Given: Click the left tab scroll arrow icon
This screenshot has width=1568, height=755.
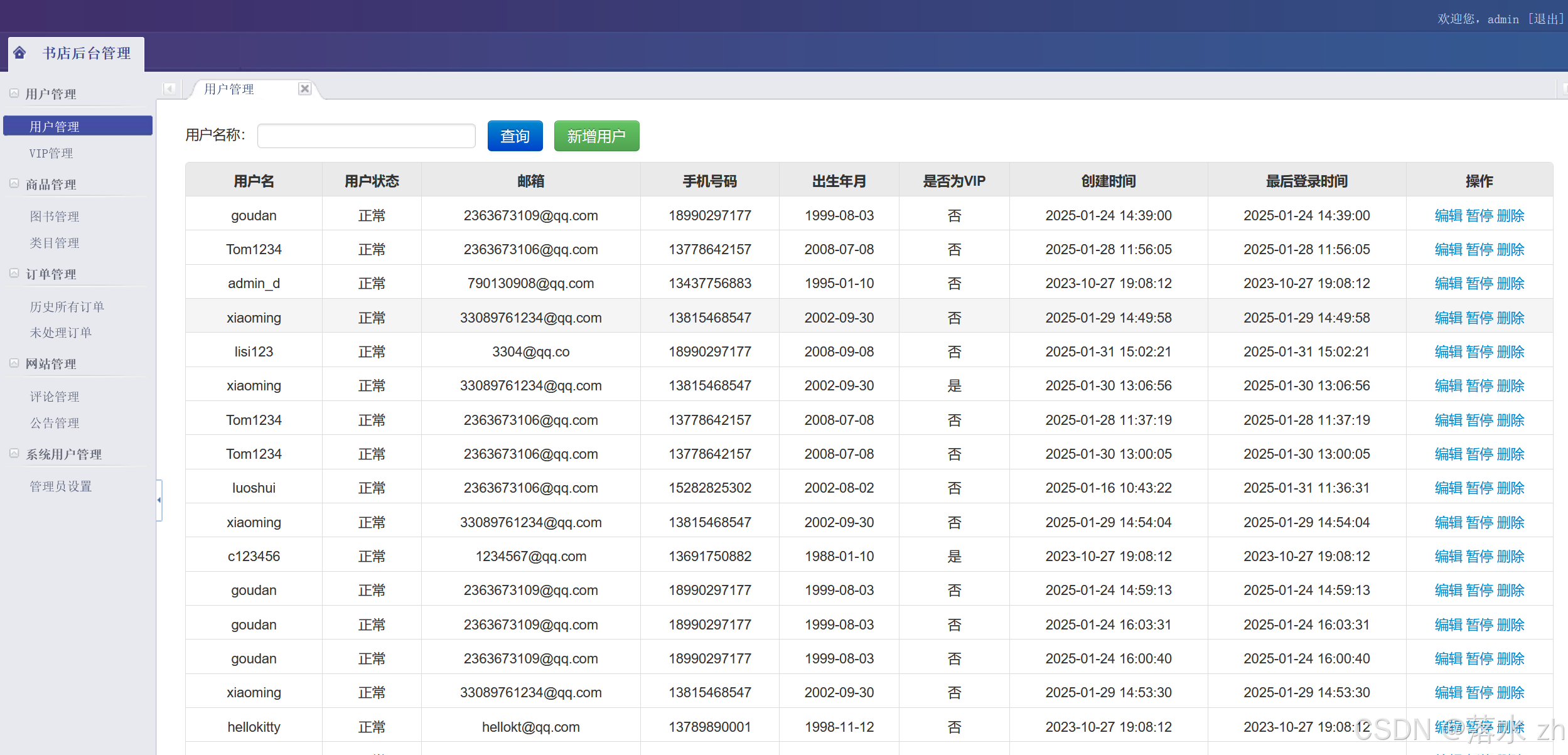Looking at the screenshot, I should (169, 88).
